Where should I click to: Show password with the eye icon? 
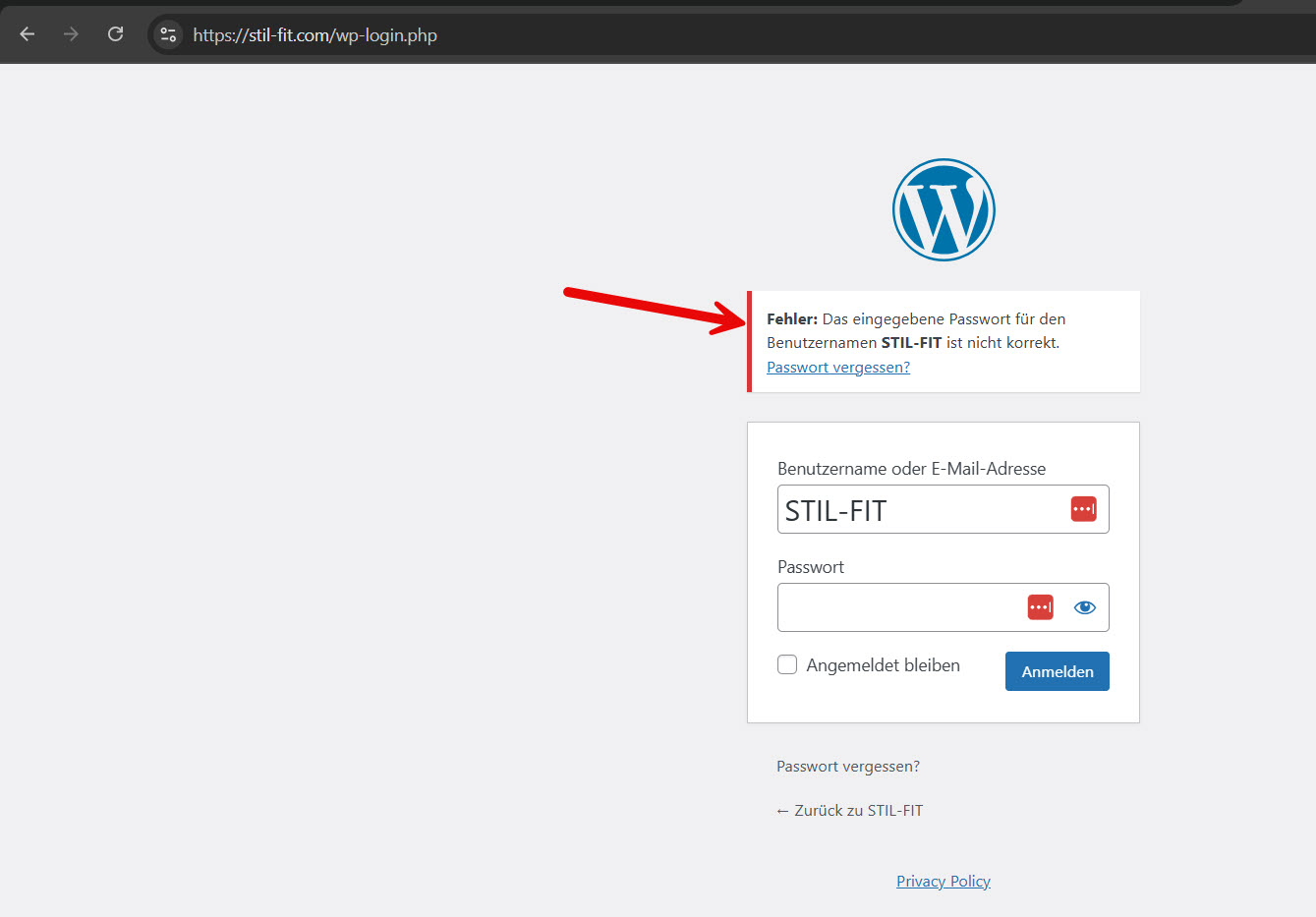pos(1085,607)
